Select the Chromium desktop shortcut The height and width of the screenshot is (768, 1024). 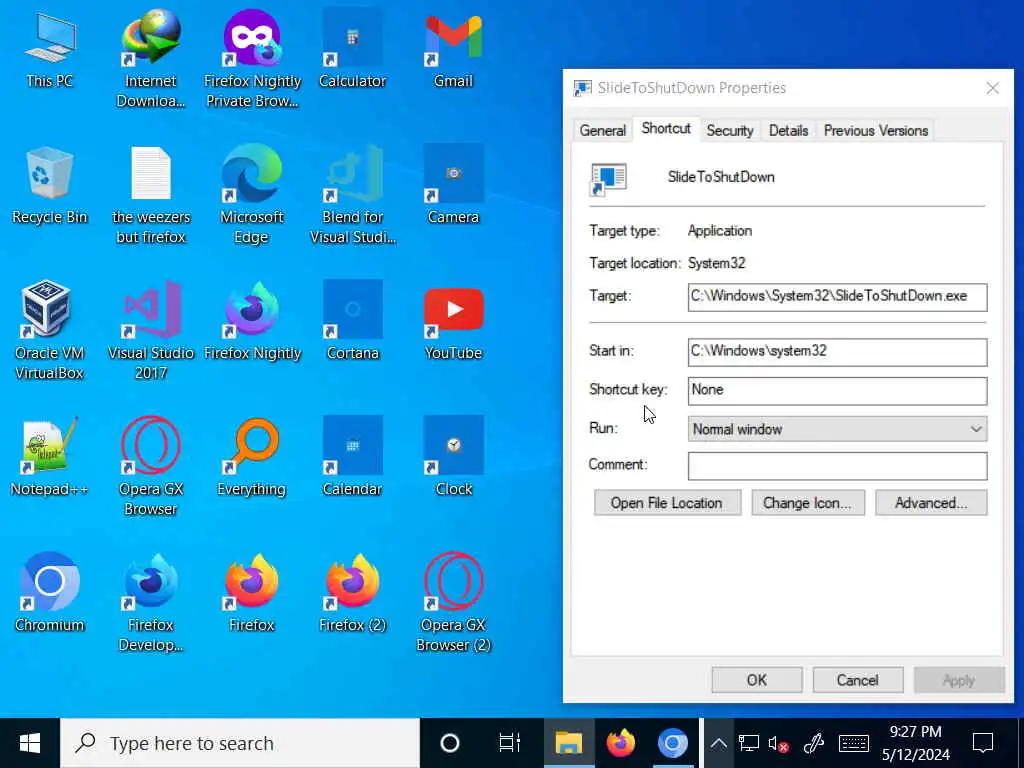(50, 594)
